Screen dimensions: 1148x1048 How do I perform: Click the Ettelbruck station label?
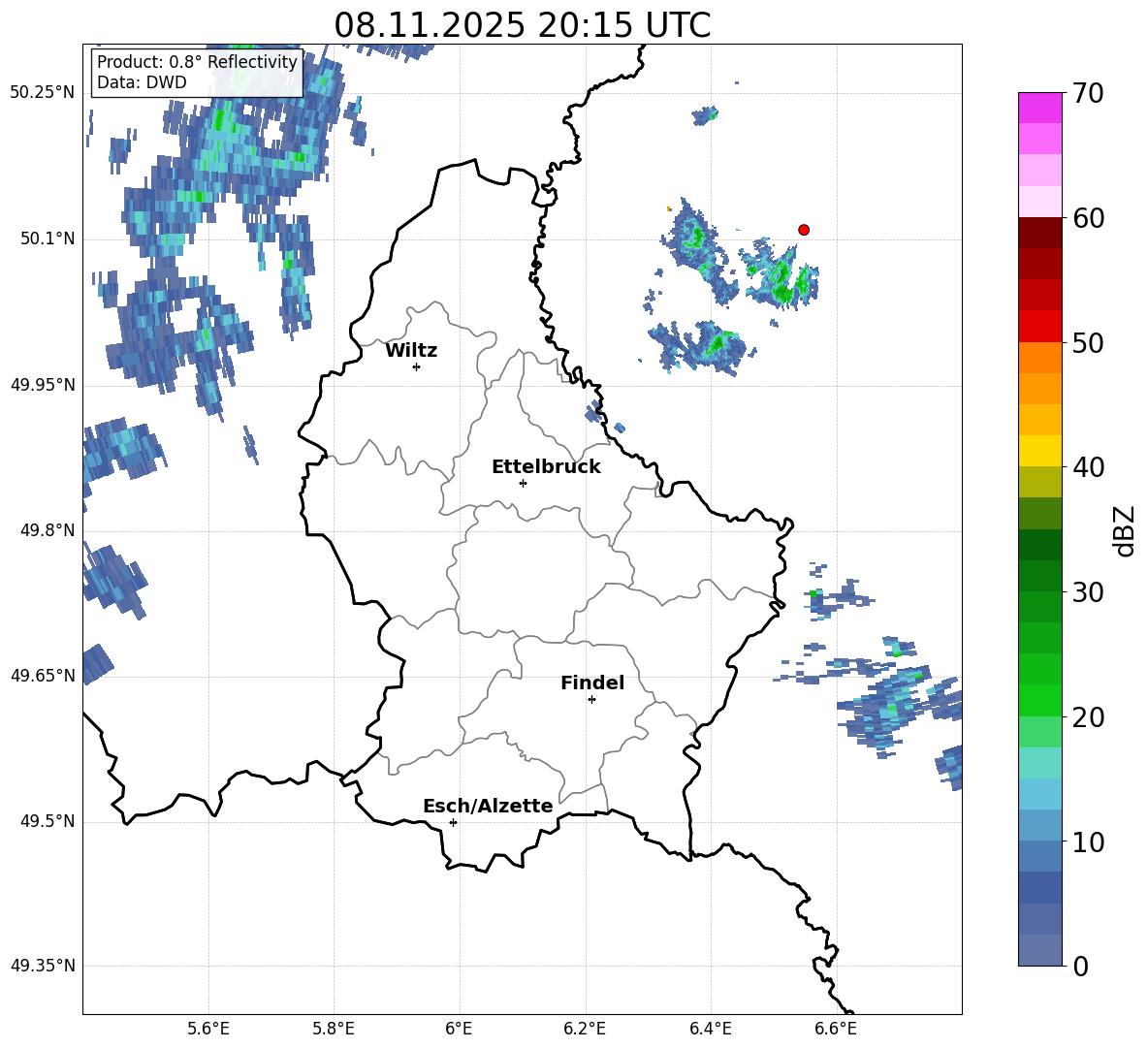point(546,467)
